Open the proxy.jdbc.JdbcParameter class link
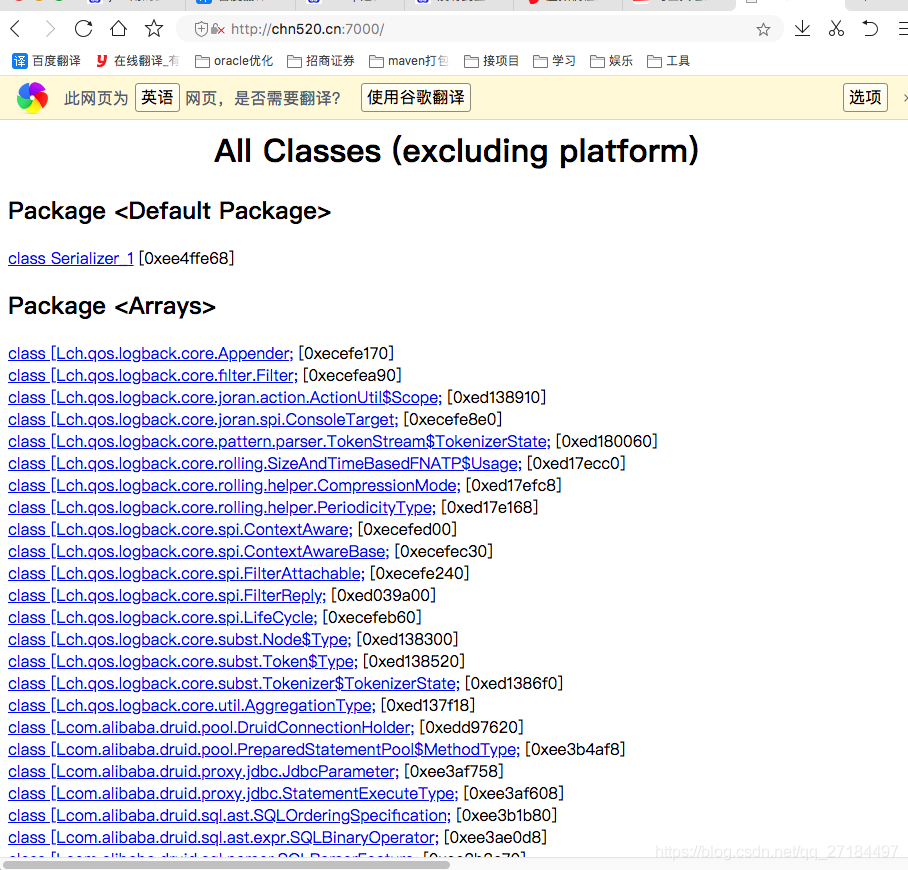 [x=203, y=772]
